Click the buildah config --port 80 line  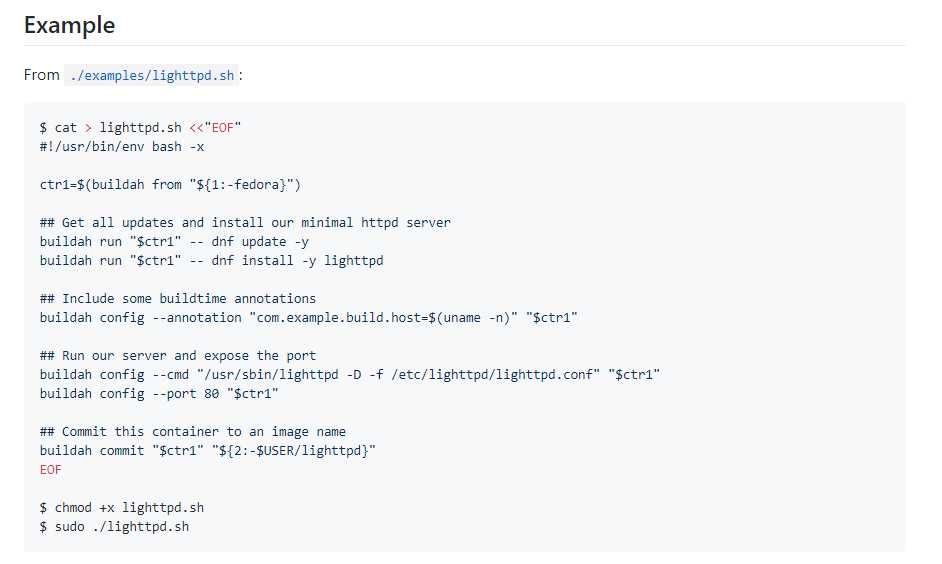pos(159,394)
